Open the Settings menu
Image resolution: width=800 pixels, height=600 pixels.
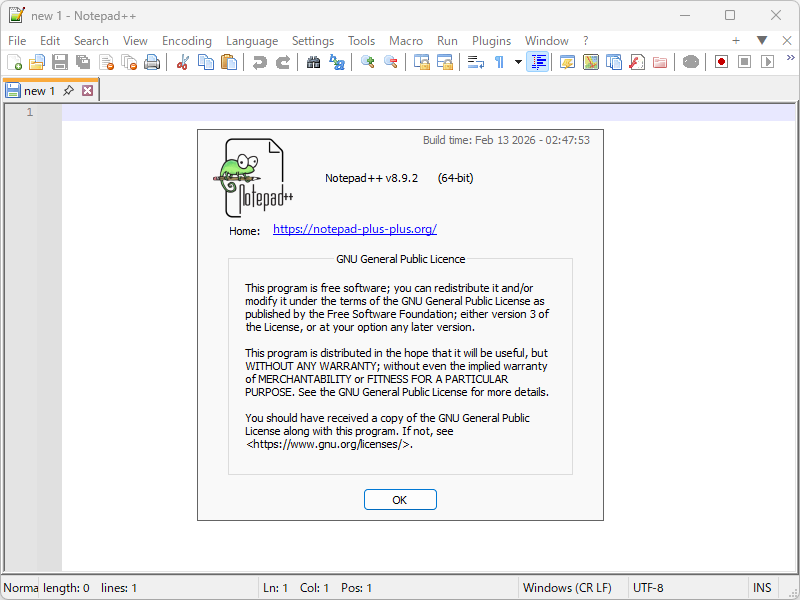312,41
